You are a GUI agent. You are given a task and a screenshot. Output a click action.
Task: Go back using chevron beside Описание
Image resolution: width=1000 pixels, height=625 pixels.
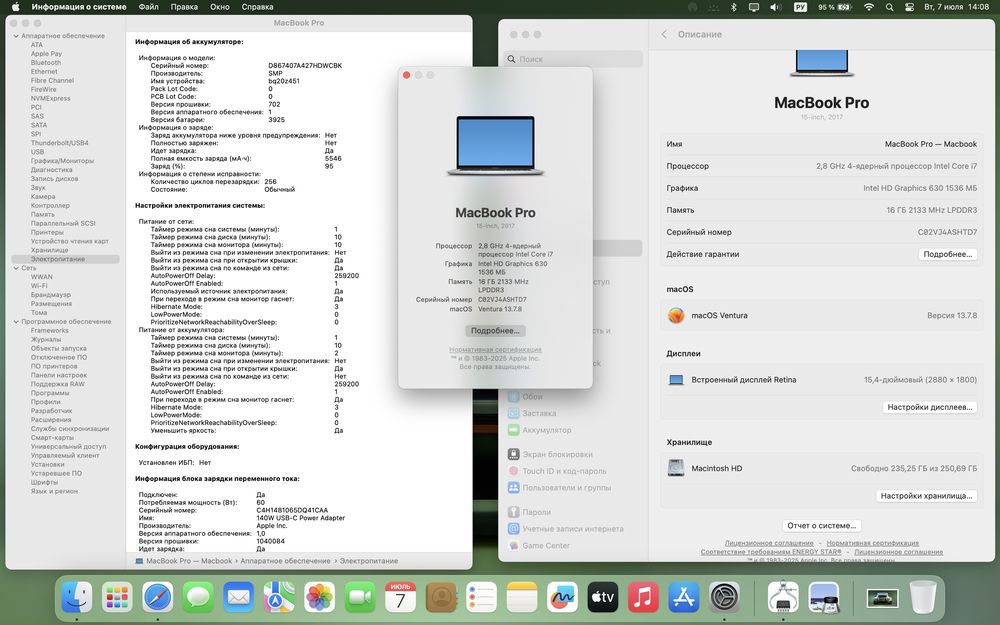pos(664,34)
